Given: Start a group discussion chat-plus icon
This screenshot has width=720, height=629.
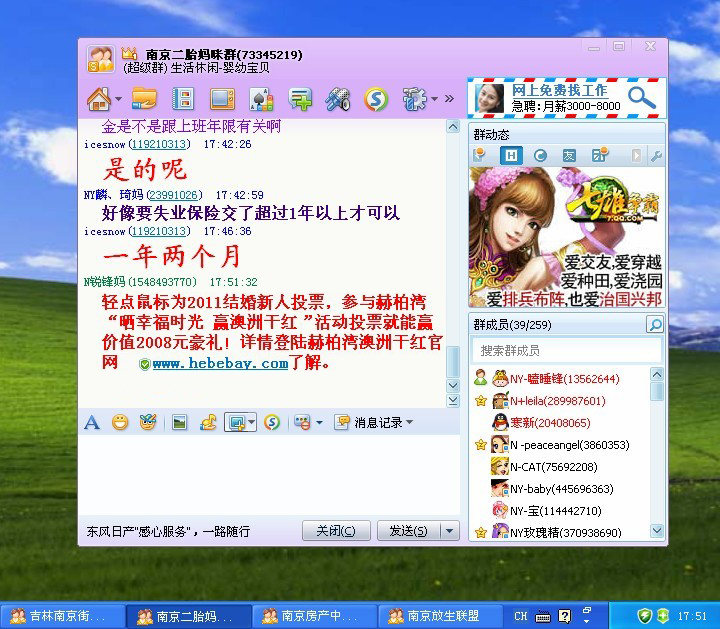Looking at the screenshot, I should tap(300, 99).
